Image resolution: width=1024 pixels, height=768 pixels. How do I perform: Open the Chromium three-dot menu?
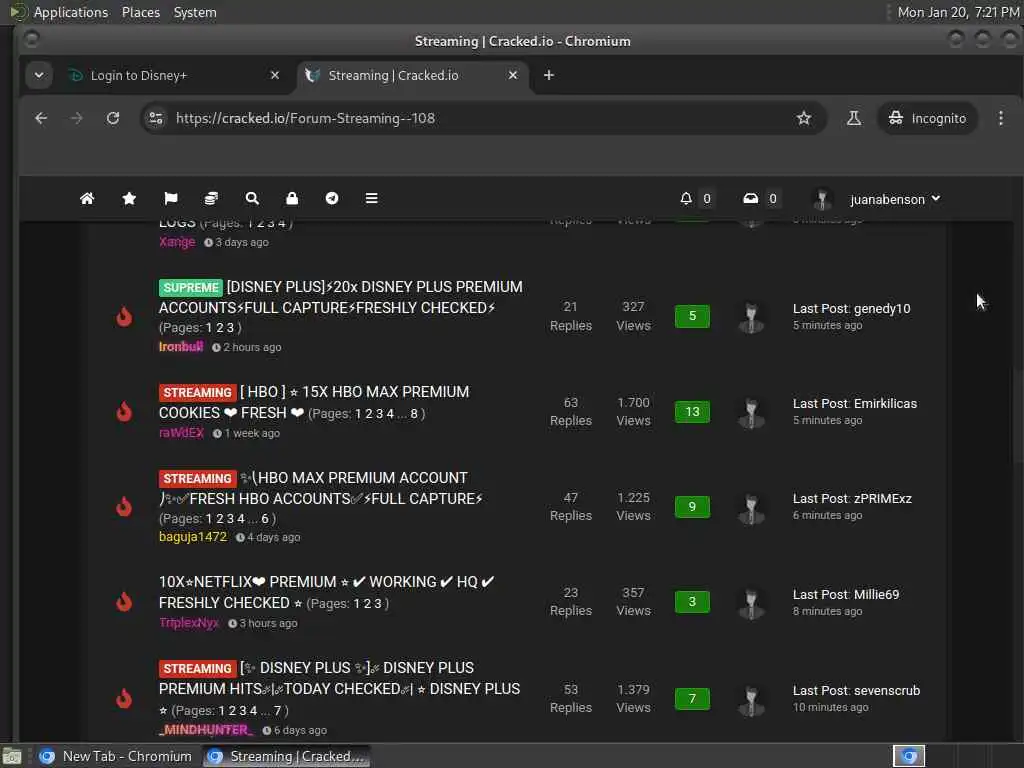[x=1000, y=118]
